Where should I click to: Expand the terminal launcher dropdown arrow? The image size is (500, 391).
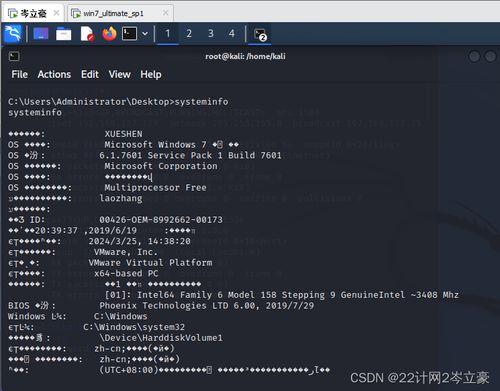(145, 34)
